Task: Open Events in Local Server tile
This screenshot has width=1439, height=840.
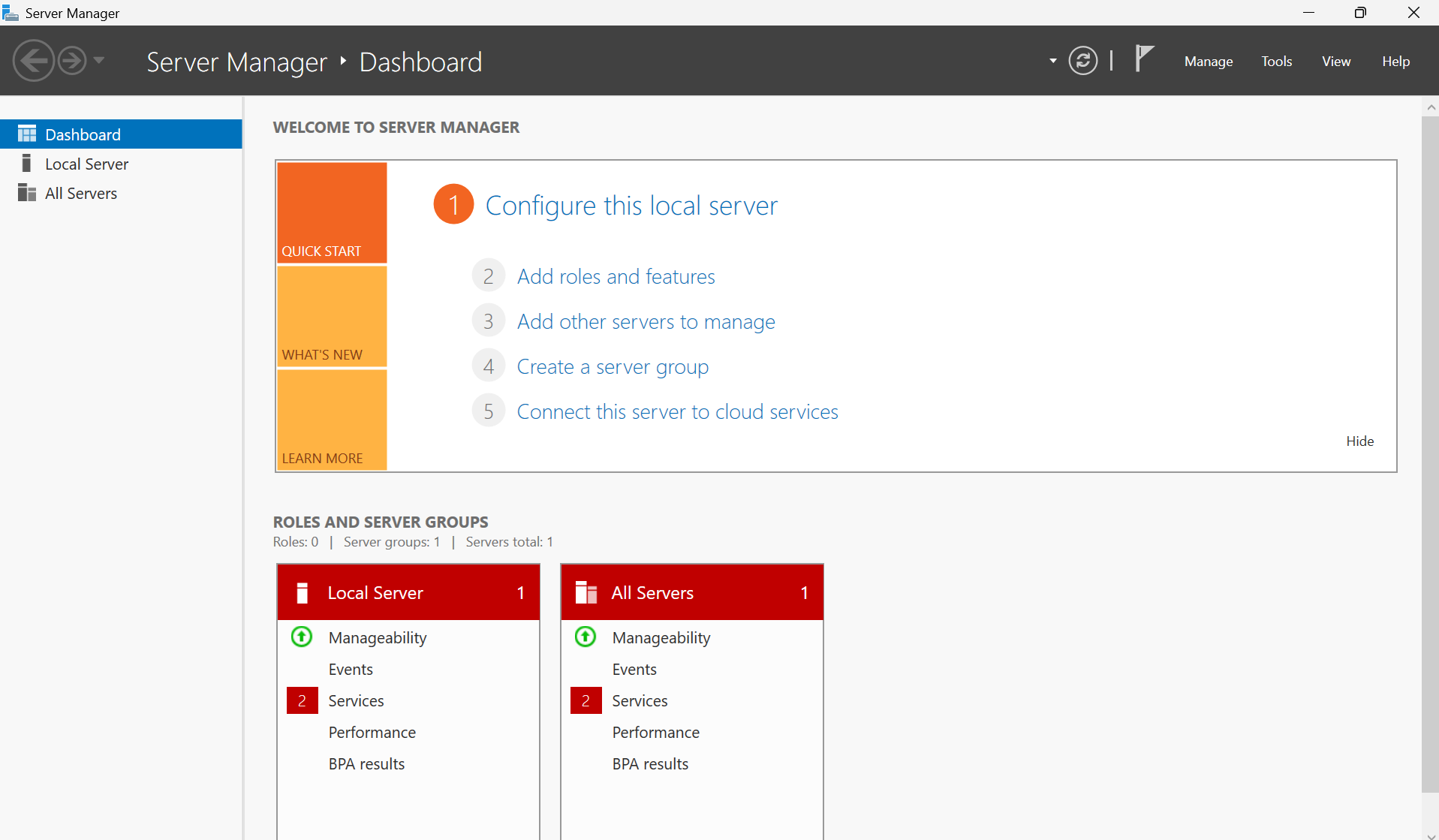Action: (x=351, y=669)
